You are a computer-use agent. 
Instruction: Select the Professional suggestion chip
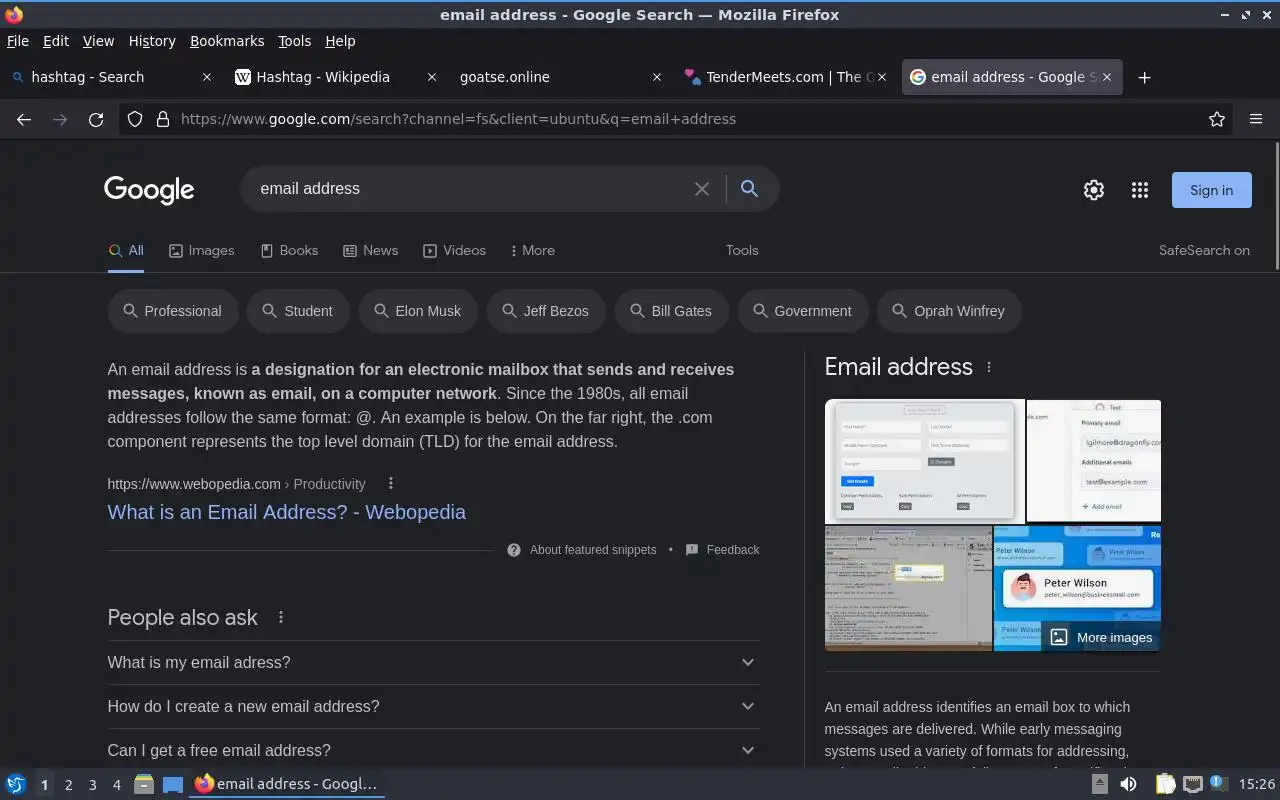[172, 311]
